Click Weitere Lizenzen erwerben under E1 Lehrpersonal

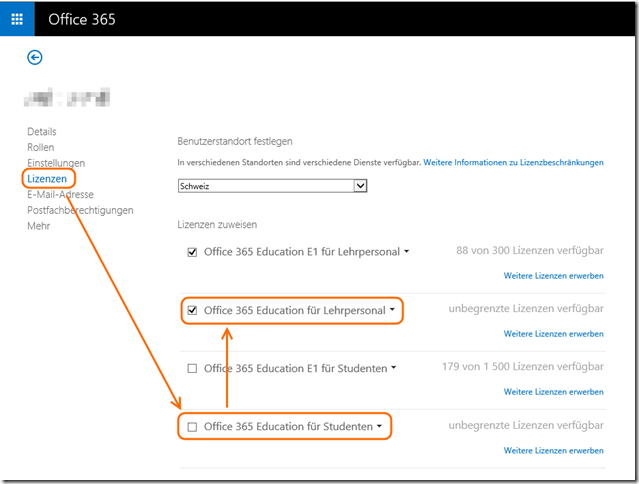553,275
